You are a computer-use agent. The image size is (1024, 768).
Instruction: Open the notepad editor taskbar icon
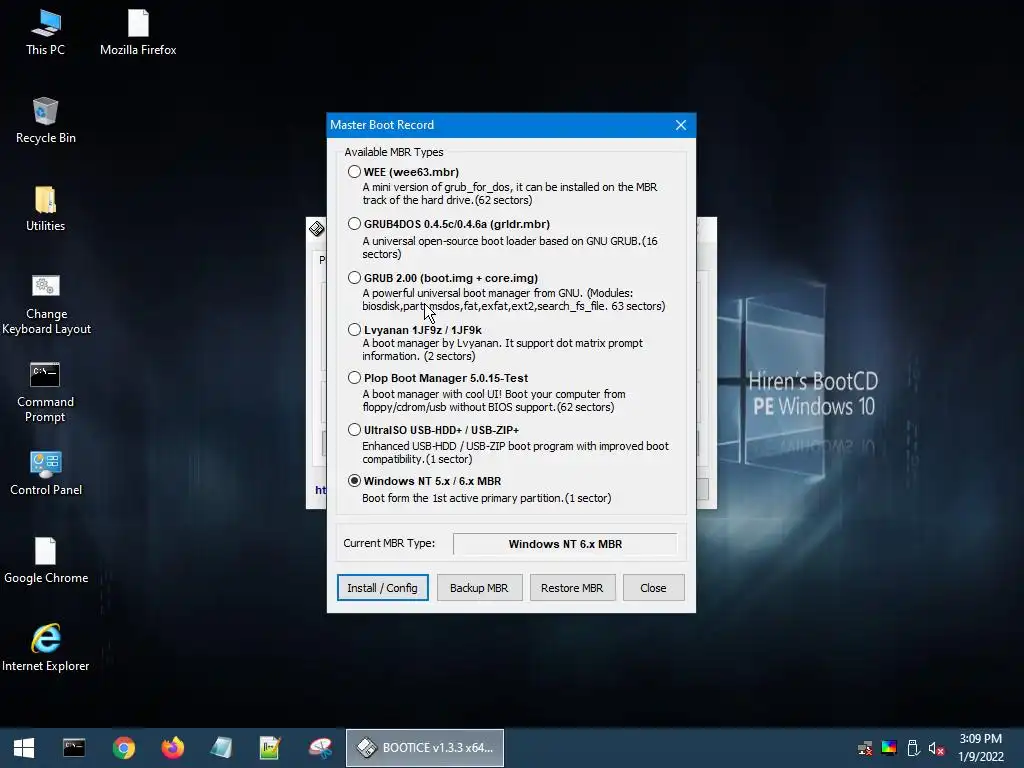click(270, 748)
